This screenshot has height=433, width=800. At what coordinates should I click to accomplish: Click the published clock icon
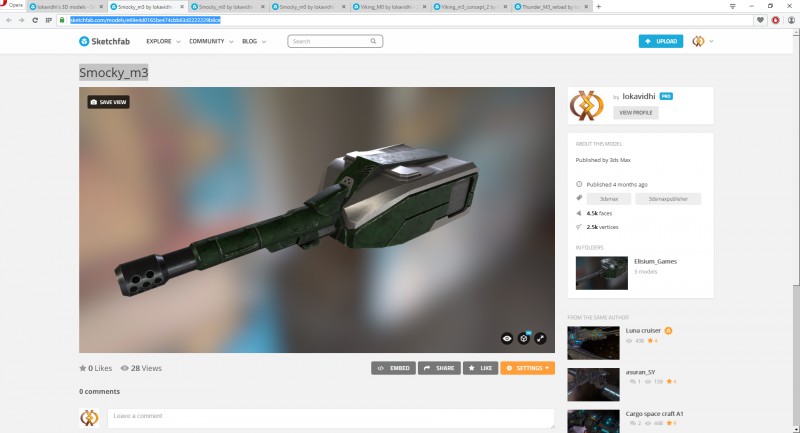click(579, 184)
